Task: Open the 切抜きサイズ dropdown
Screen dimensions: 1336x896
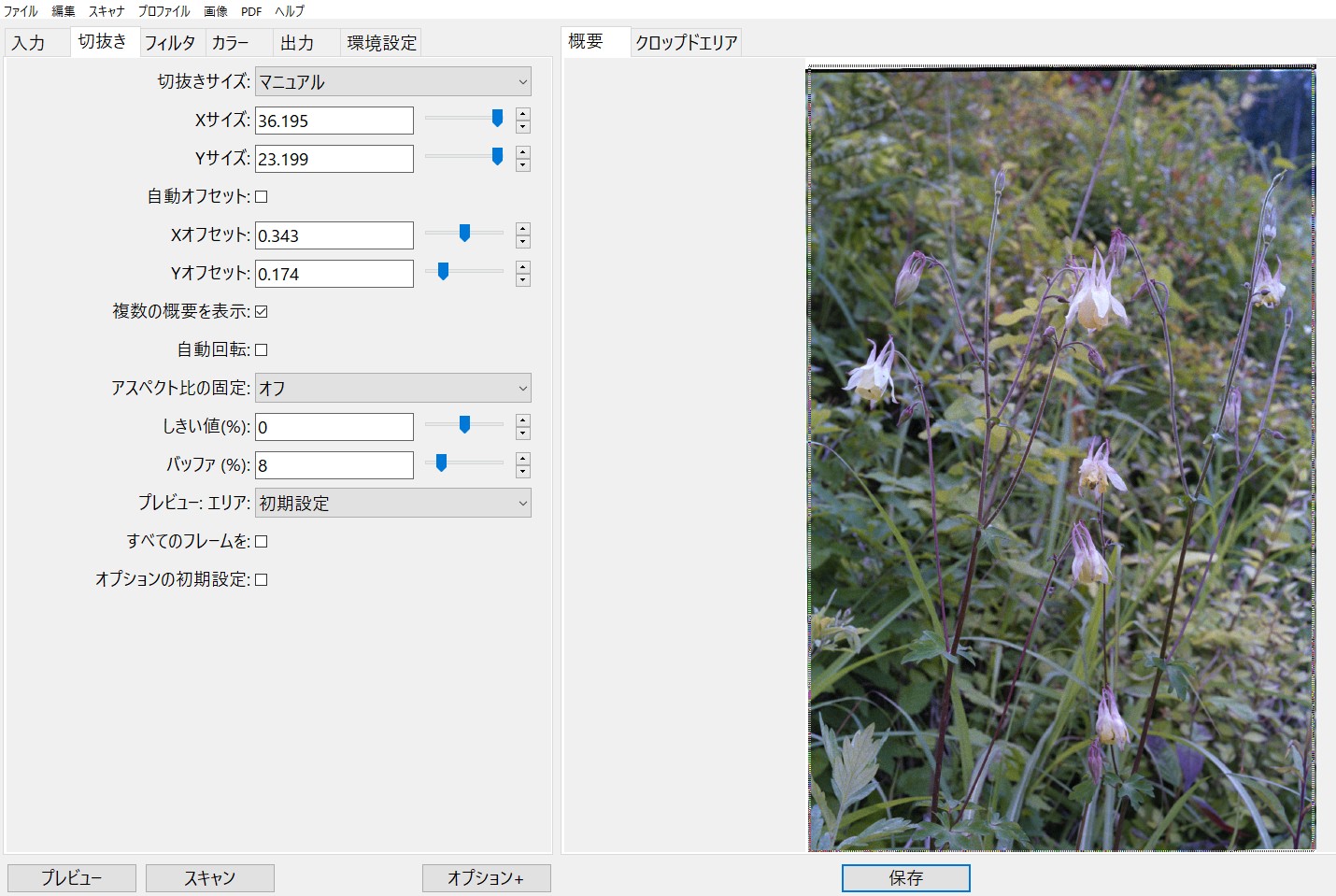Action: click(x=392, y=81)
